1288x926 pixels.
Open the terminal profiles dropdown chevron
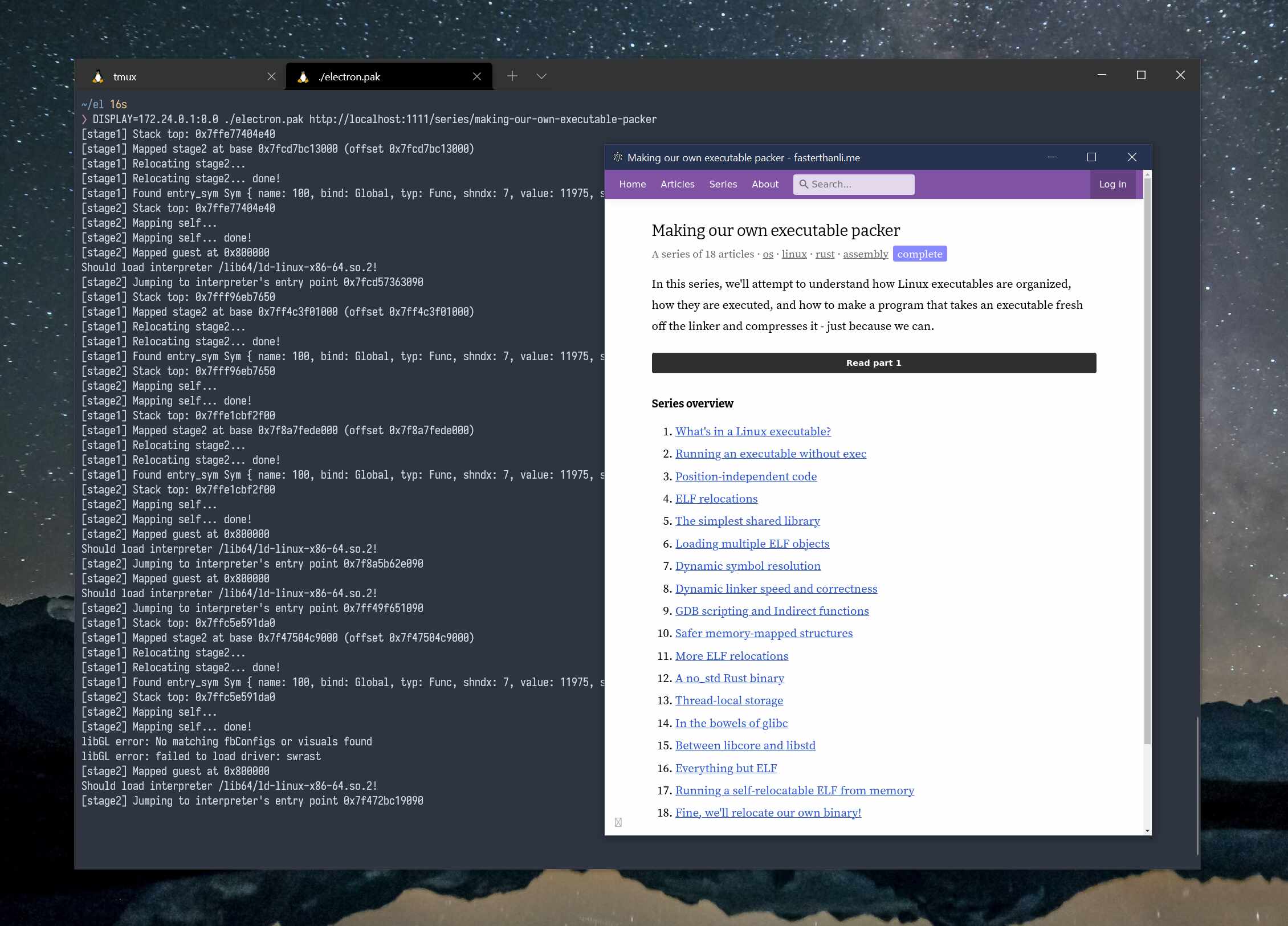click(x=541, y=76)
